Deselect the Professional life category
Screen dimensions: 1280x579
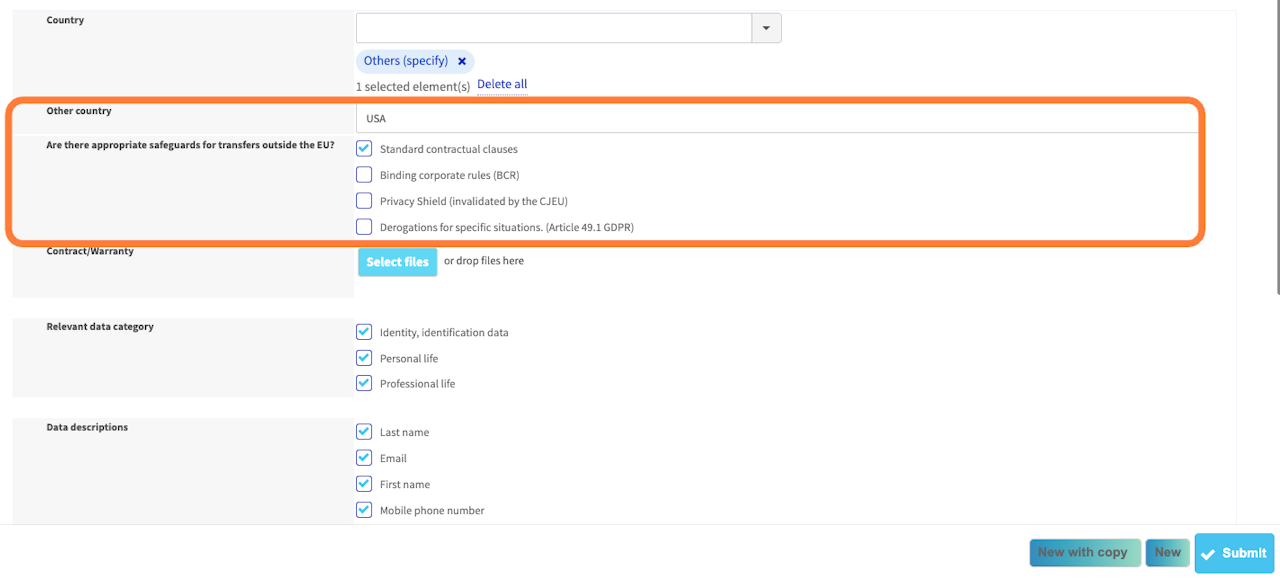click(364, 383)
